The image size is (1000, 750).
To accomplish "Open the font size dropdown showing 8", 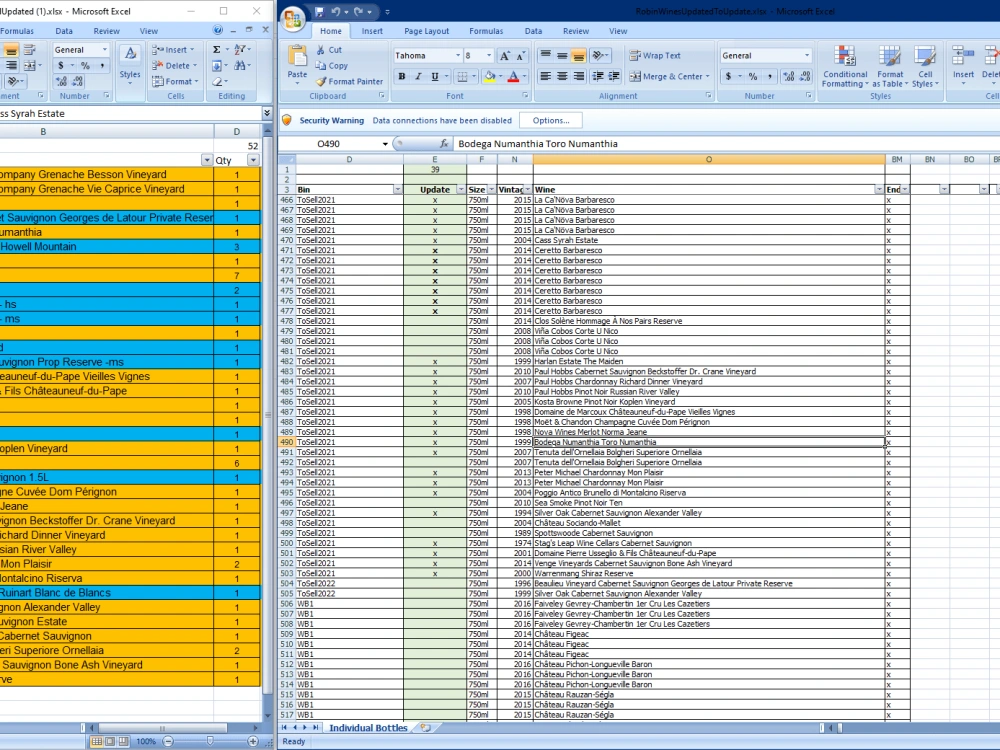I will tap(489, 56).
